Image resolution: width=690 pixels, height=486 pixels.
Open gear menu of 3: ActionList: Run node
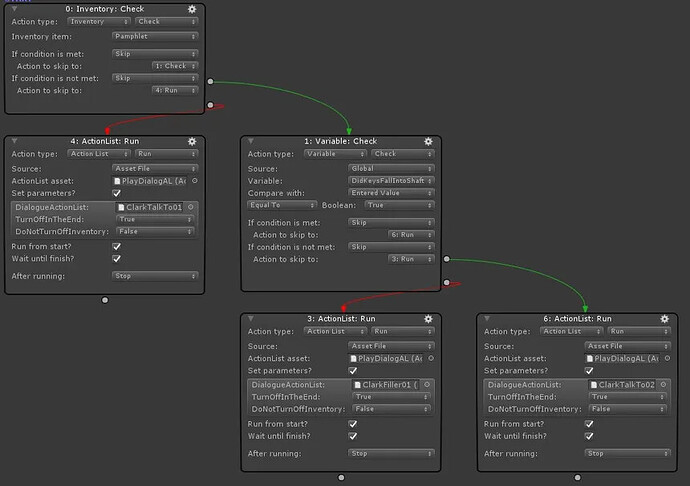pos(428,319)
